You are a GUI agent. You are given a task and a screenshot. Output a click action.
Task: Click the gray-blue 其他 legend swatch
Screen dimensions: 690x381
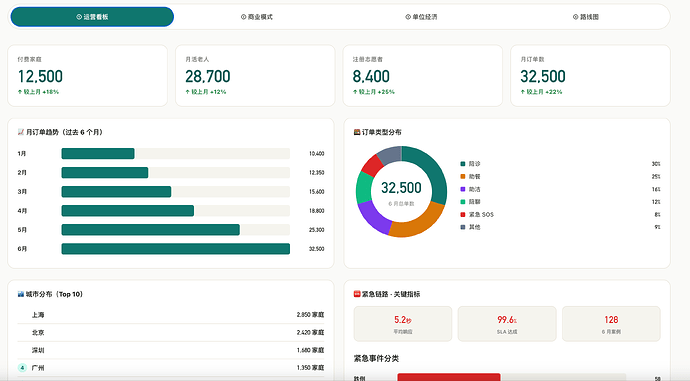pos(462,227)
